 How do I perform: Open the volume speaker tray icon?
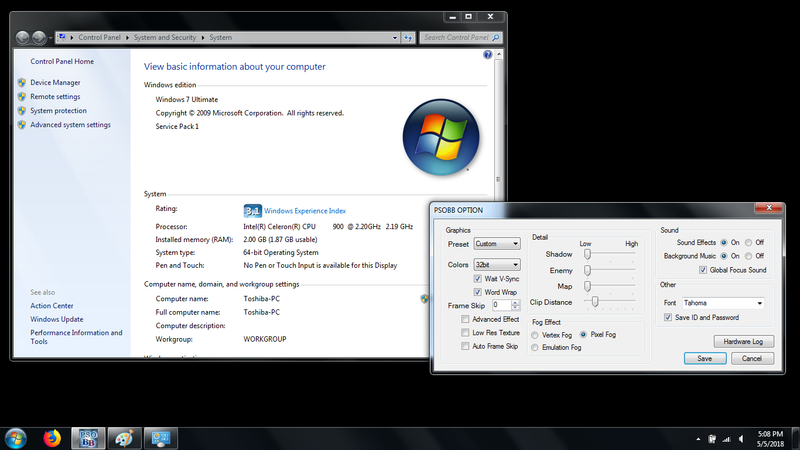(x=741, y=439)
